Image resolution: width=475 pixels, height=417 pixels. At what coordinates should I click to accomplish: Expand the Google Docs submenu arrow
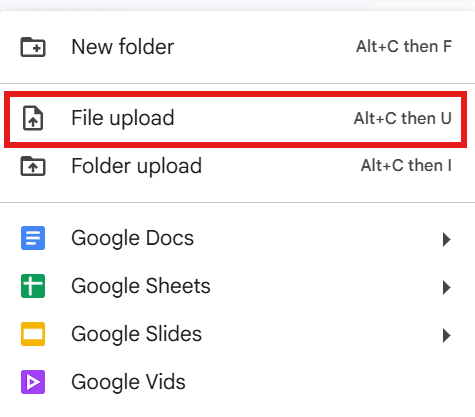coord(447,239)
